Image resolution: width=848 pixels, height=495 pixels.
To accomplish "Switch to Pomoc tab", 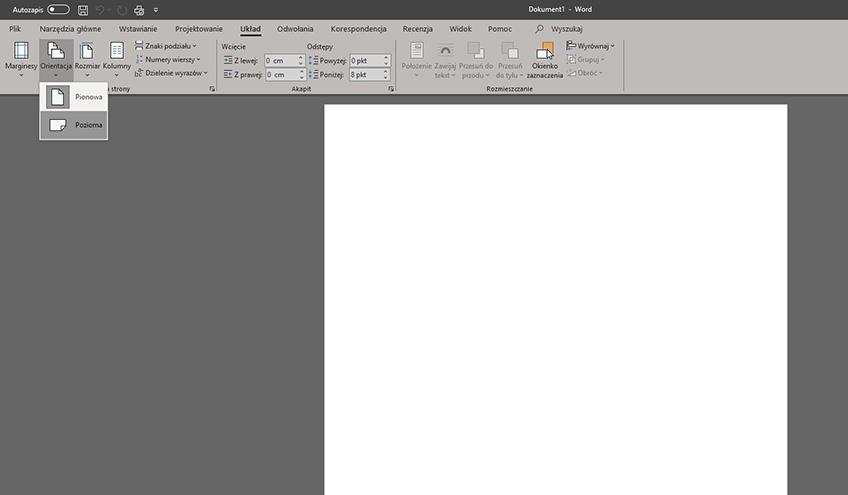I will coord(499,29).
